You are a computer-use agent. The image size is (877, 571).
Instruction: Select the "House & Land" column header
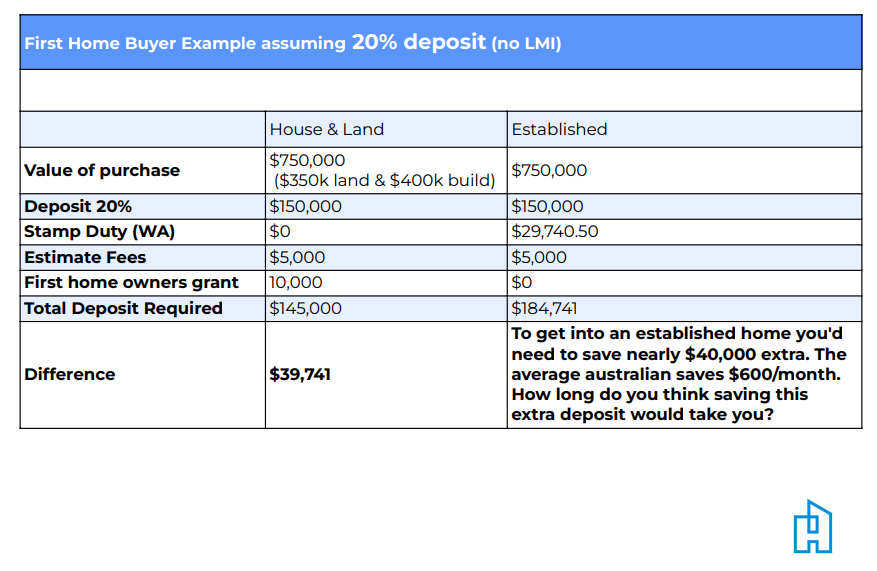[x=327, y=129]
